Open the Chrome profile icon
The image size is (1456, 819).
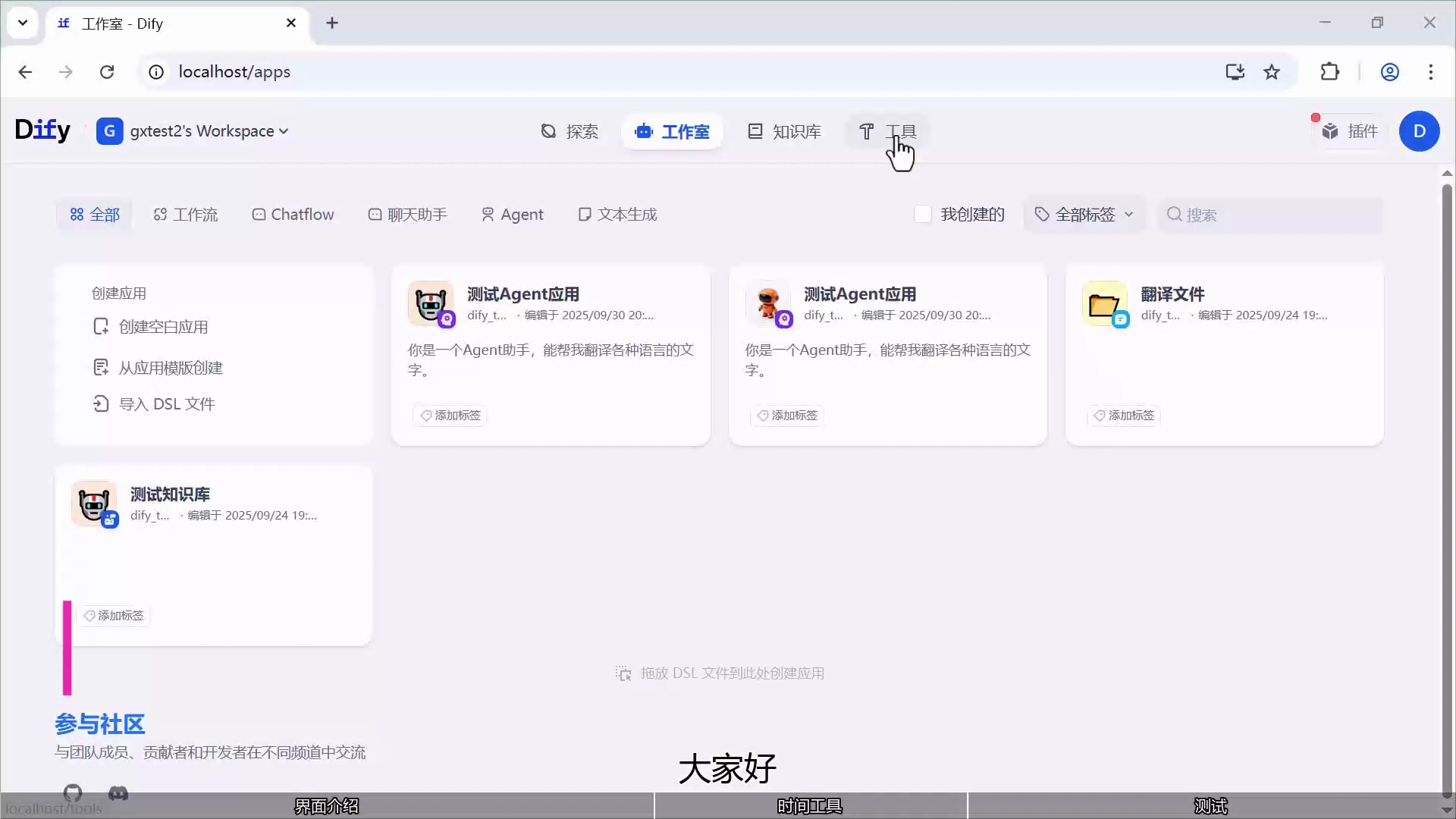(1389, 72)
